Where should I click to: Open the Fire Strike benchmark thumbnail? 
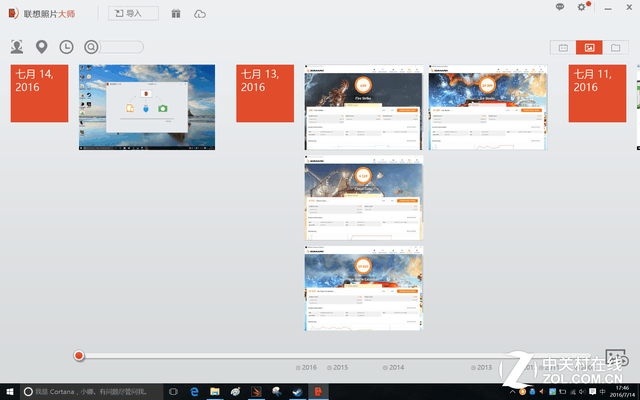click(363, 107)
